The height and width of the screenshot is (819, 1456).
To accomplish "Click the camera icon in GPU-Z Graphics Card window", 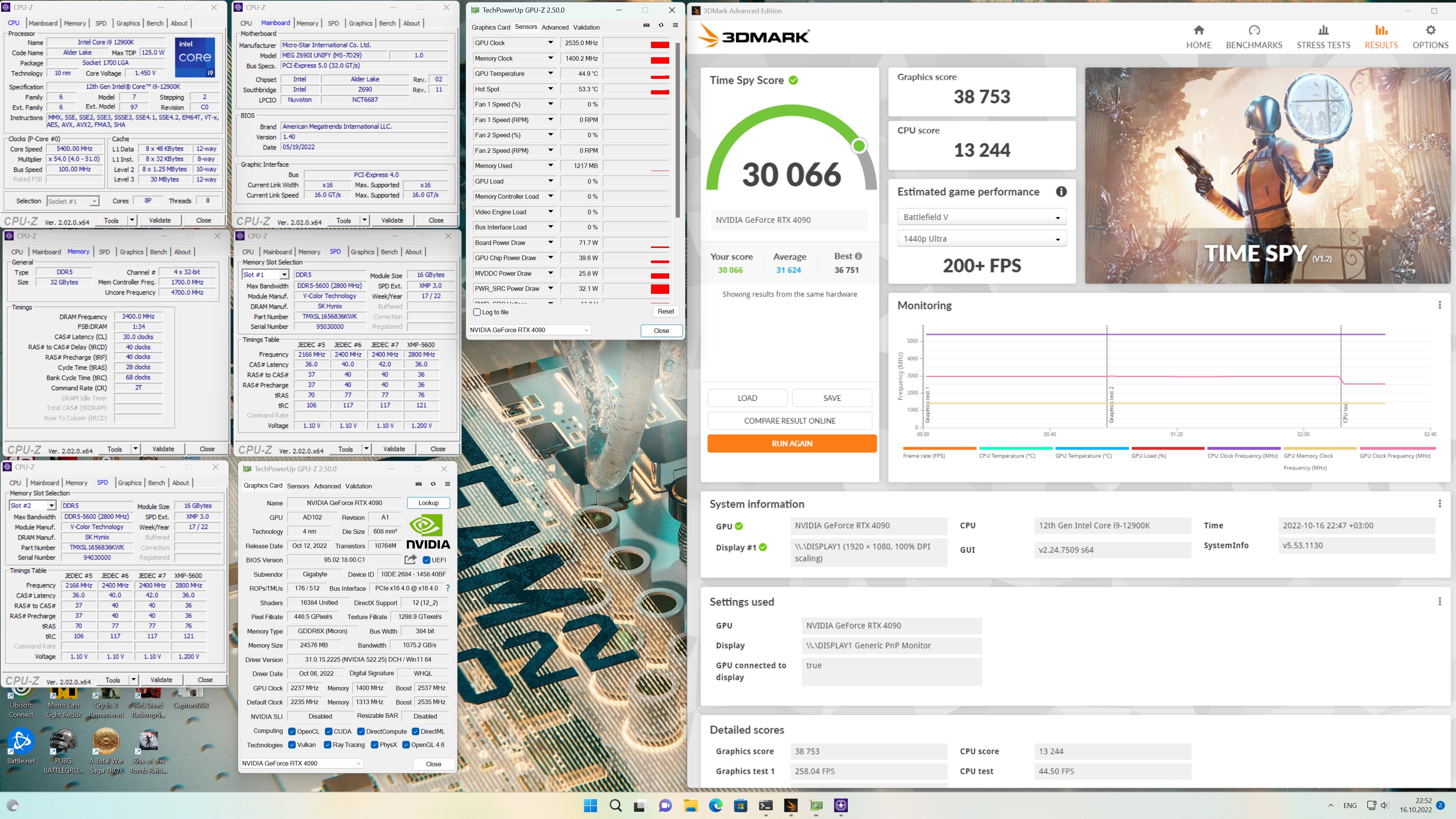I will click(x=418, y=484).
